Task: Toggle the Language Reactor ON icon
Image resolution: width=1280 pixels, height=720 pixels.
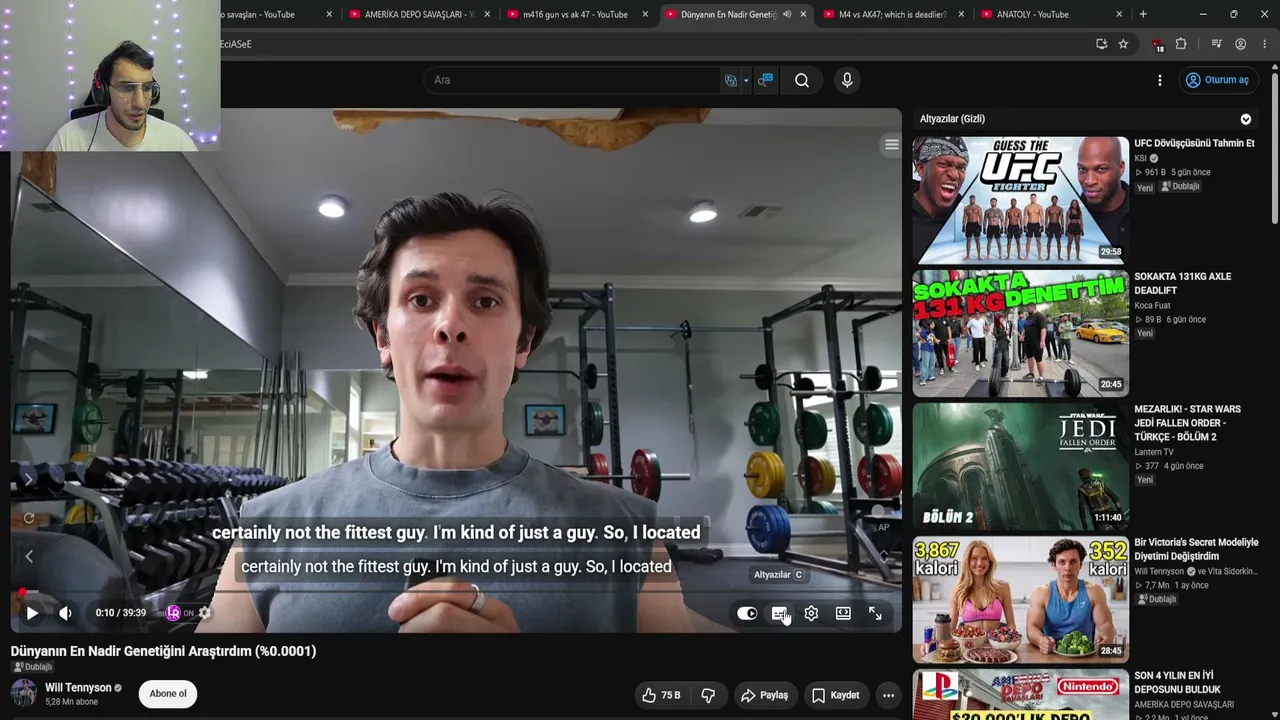Action: [179, 613]
